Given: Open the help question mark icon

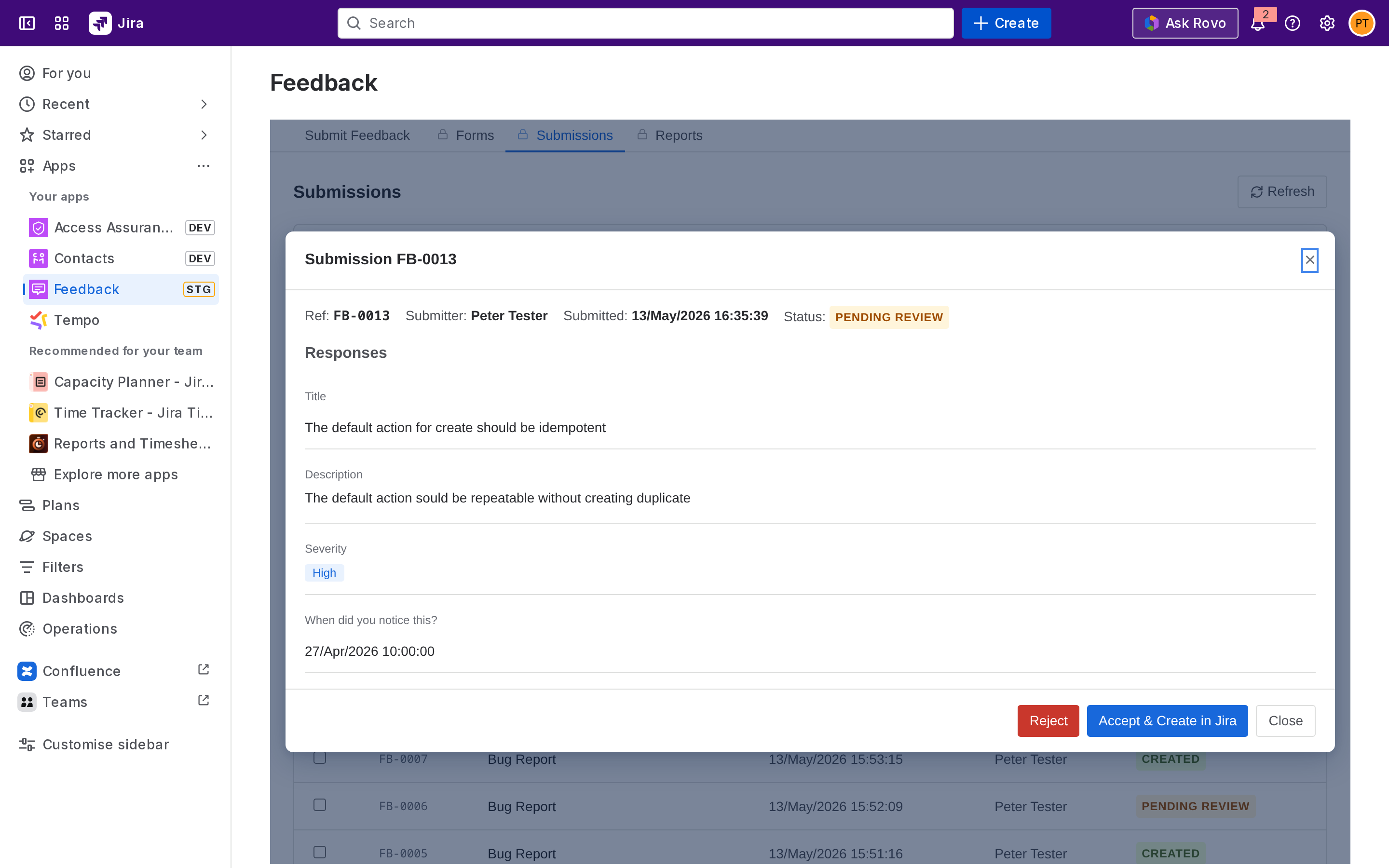Looking at the screenshot, I should (1292, 23).
